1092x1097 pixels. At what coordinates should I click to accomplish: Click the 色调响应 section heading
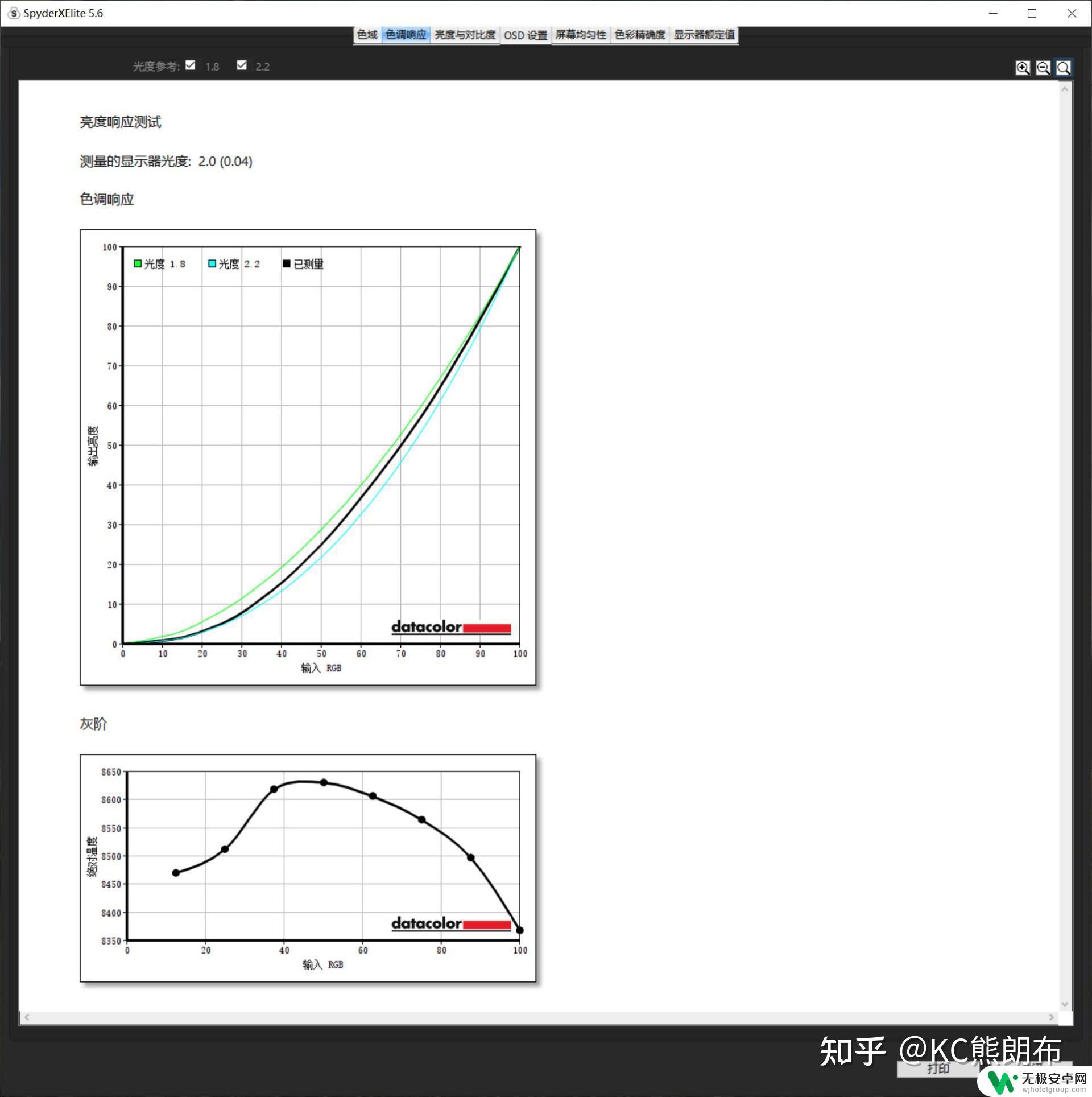107,199
